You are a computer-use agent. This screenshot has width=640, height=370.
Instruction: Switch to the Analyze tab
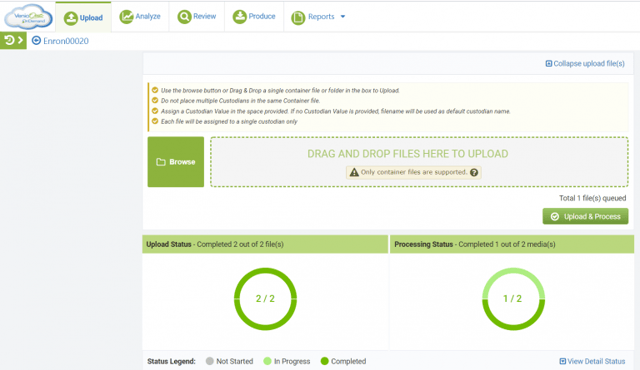tap(140, 16)
